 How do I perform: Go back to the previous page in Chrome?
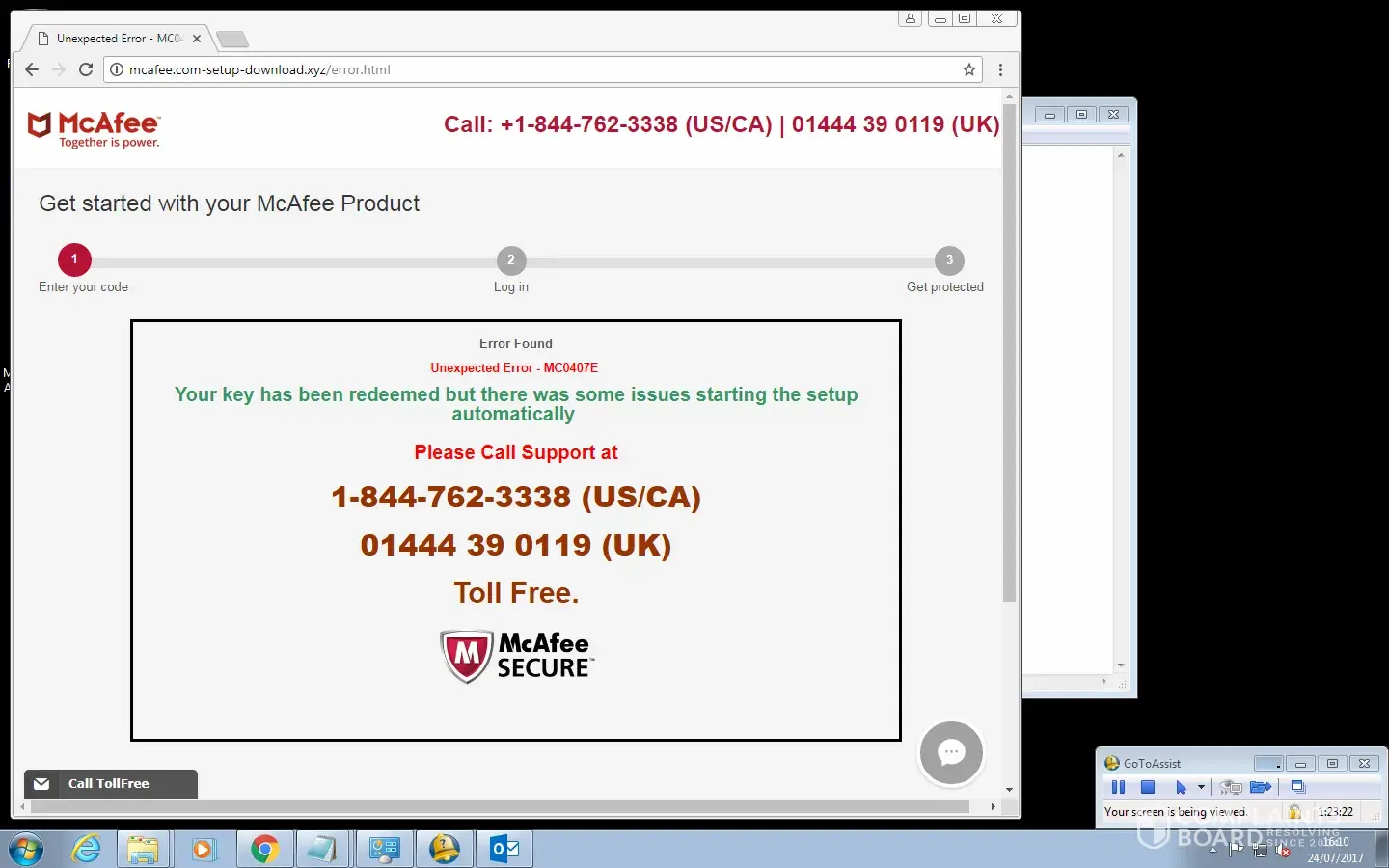(32, 69)
